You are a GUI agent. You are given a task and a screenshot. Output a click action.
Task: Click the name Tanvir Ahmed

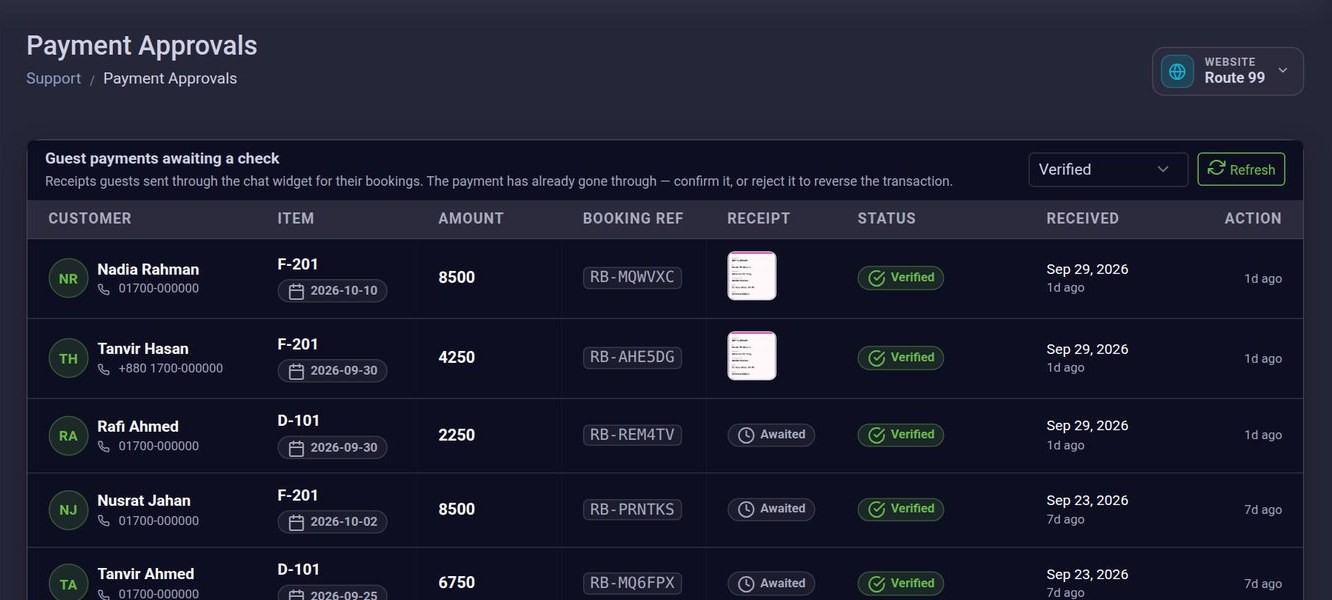(146, 574)
